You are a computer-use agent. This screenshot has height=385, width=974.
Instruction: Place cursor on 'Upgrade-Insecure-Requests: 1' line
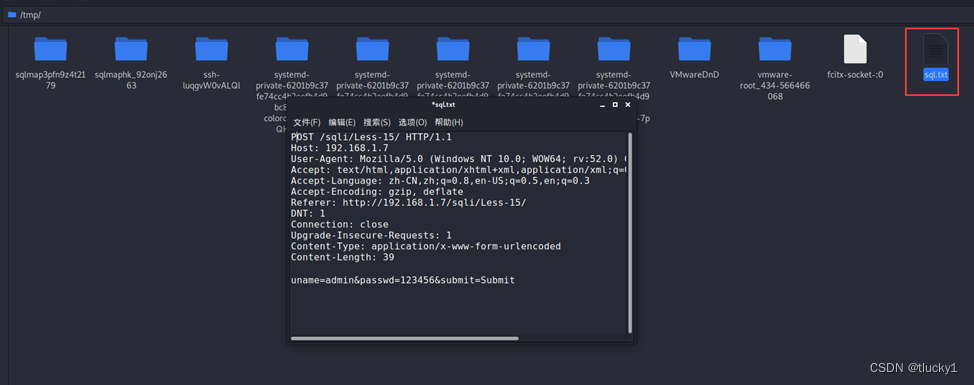pos(371,235)
